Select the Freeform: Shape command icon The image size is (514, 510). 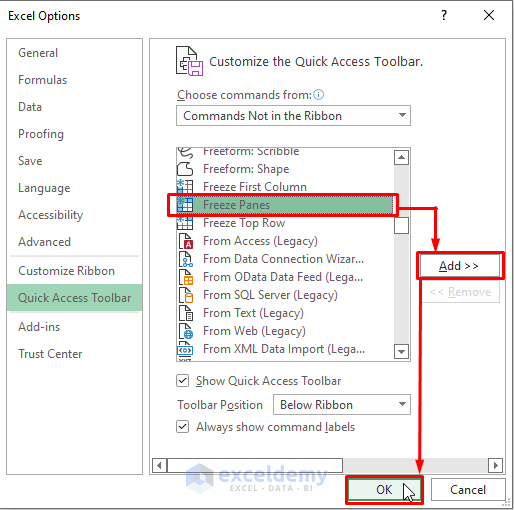pos(185,169)
